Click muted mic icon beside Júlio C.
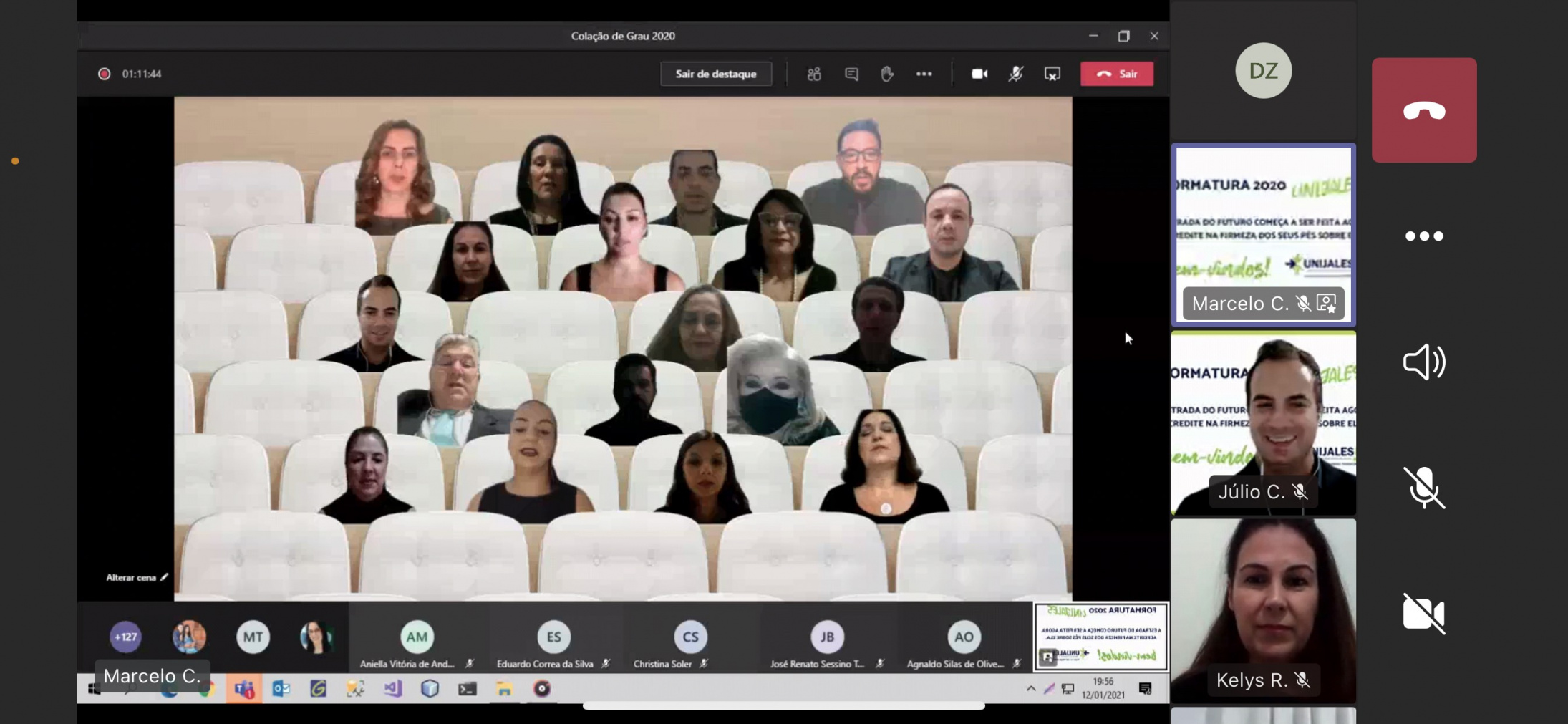This screenshot has height=724, width=1568. click(x=1300, y=492)
